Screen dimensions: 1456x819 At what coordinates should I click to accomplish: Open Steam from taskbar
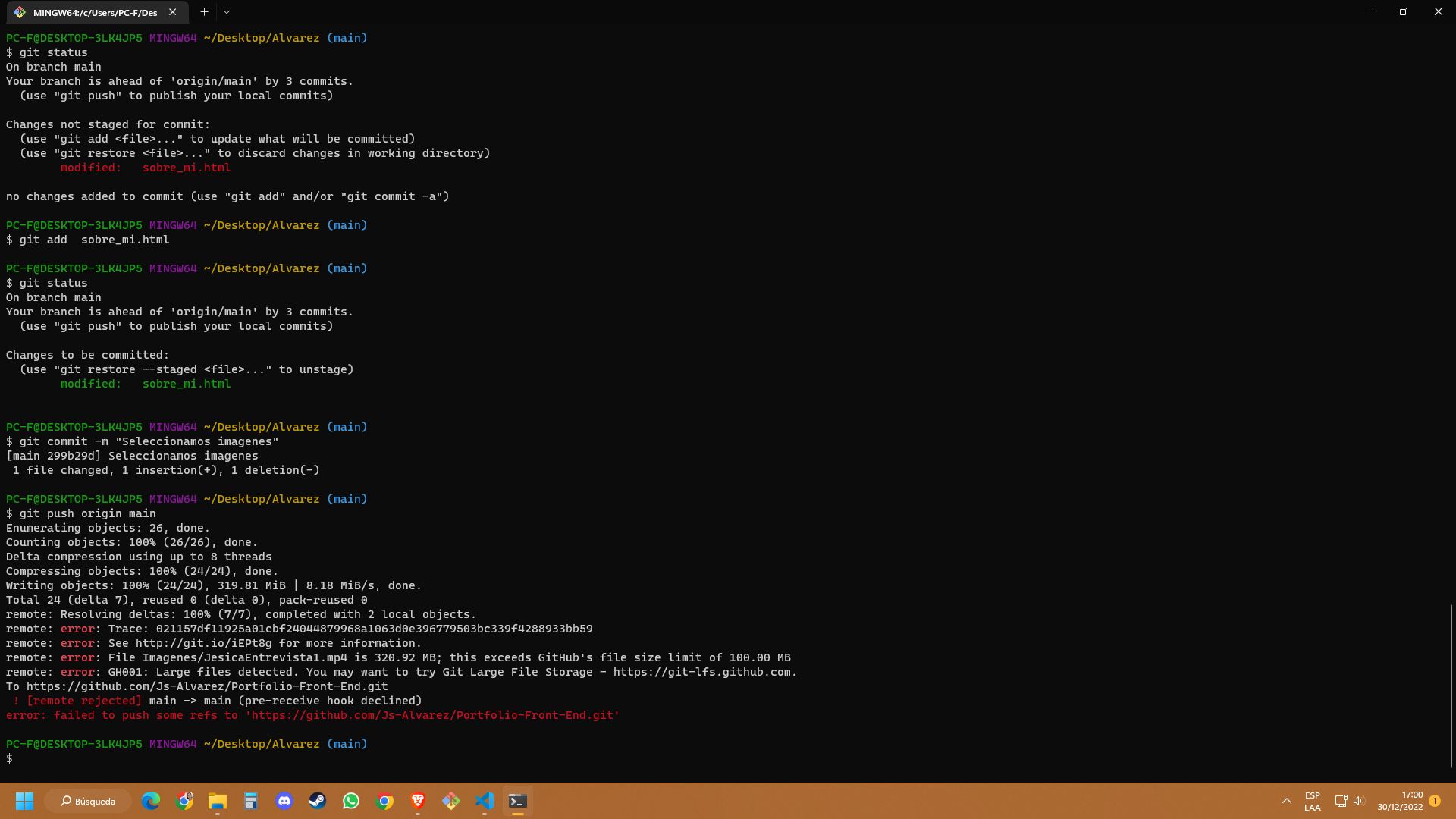pos(317,801)
